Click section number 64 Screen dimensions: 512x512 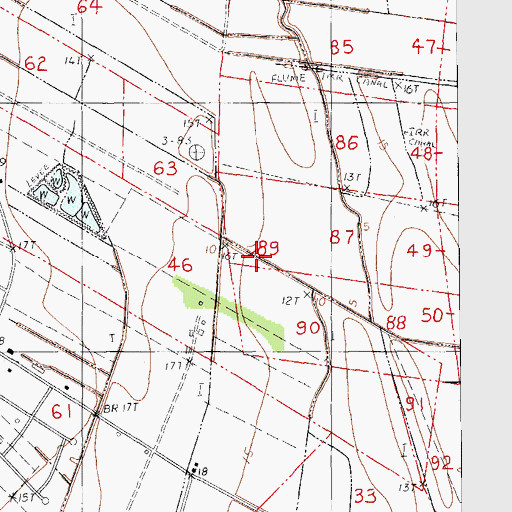tap(89, 6)
